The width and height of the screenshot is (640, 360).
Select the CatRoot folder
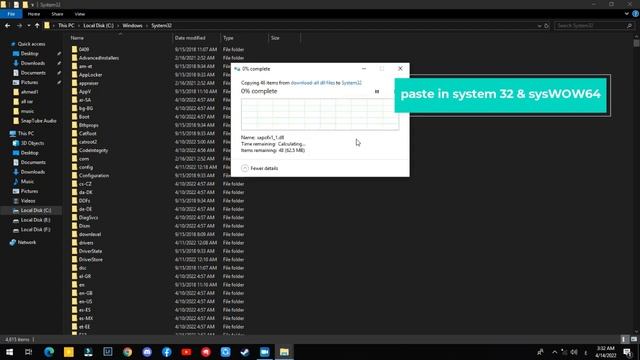tap(88, 133)
